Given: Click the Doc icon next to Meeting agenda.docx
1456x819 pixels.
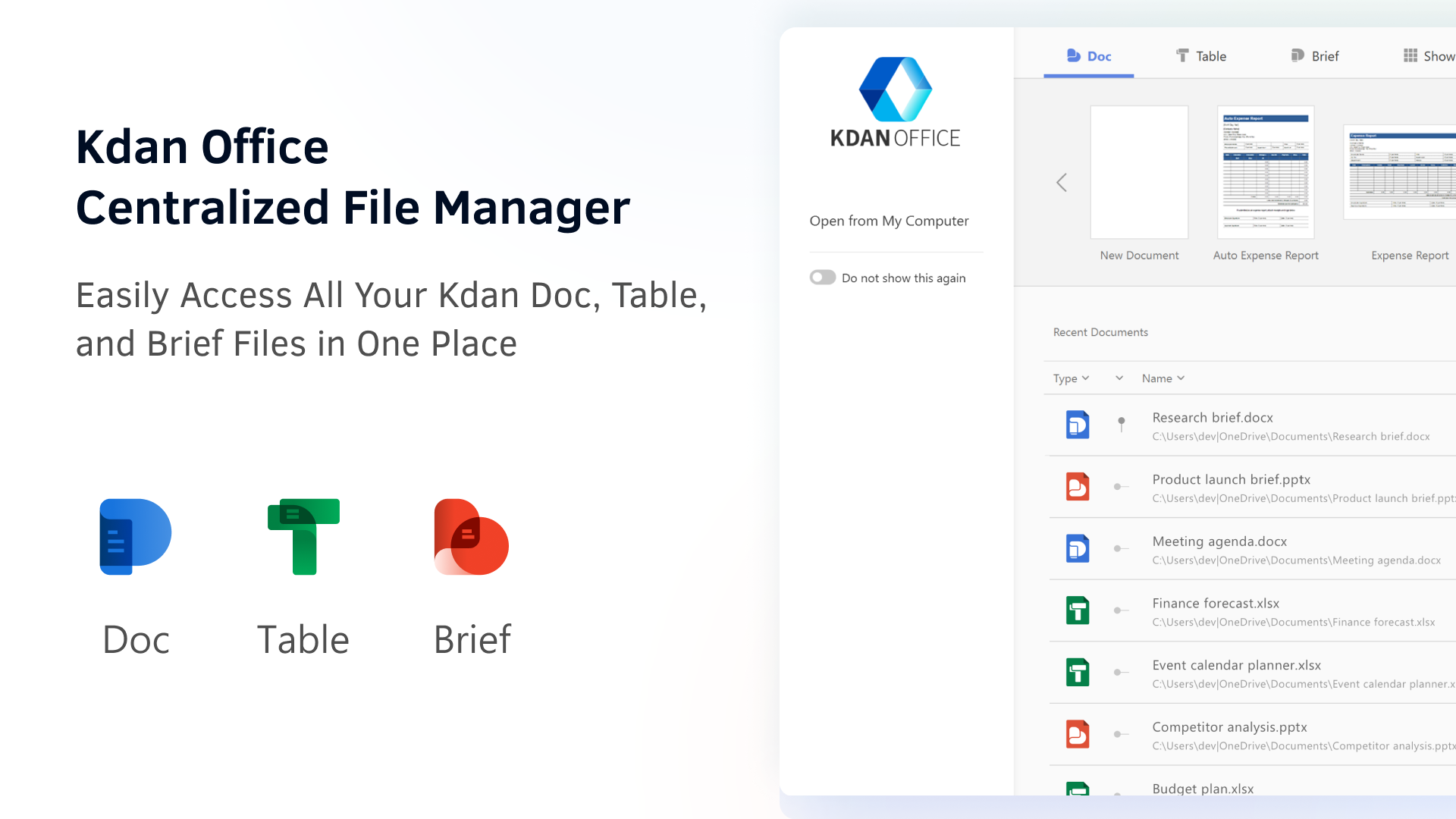Looking at the screenshot, I should 1077,548.
